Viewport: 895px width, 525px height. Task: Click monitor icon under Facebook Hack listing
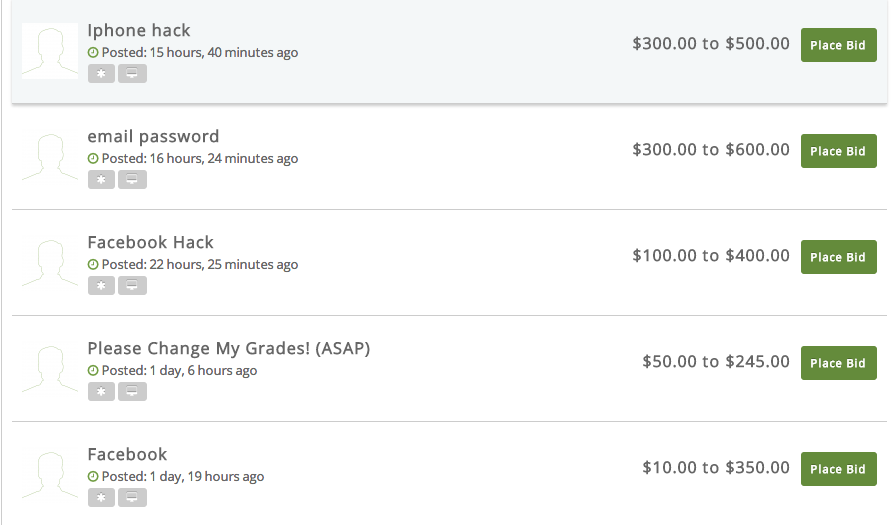[132, 285]
